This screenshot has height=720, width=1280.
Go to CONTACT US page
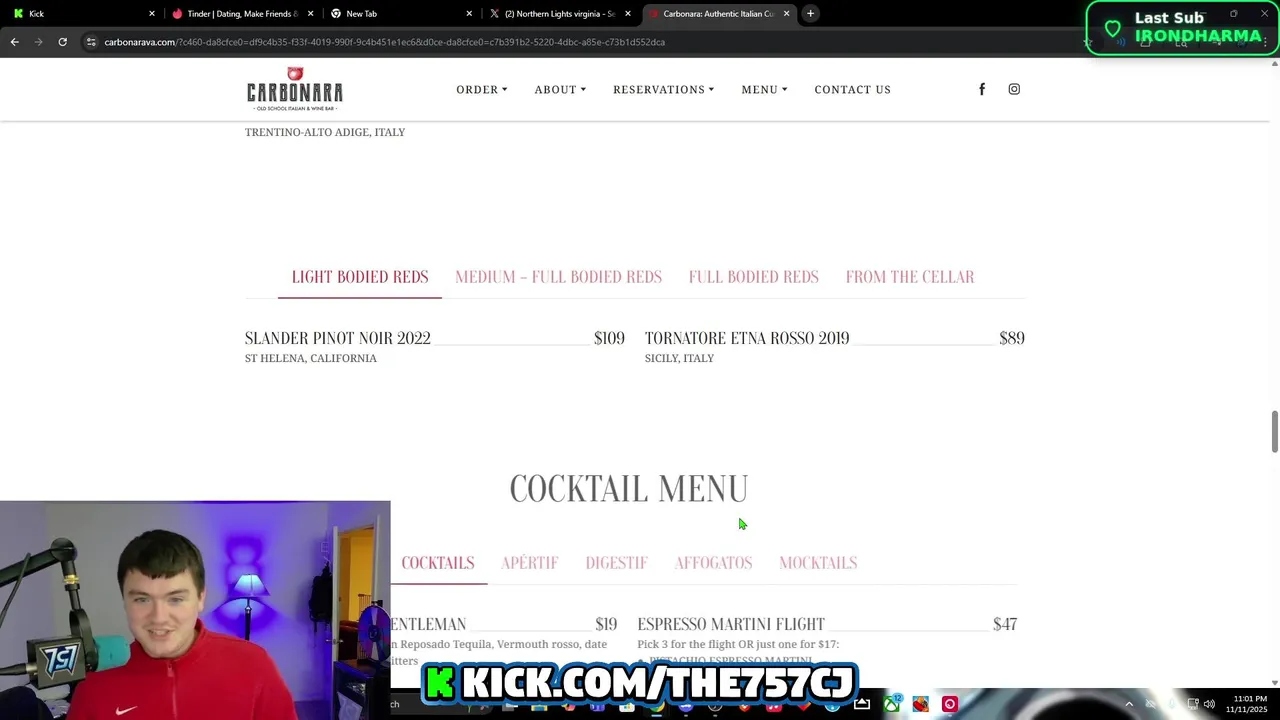point(852,89)
